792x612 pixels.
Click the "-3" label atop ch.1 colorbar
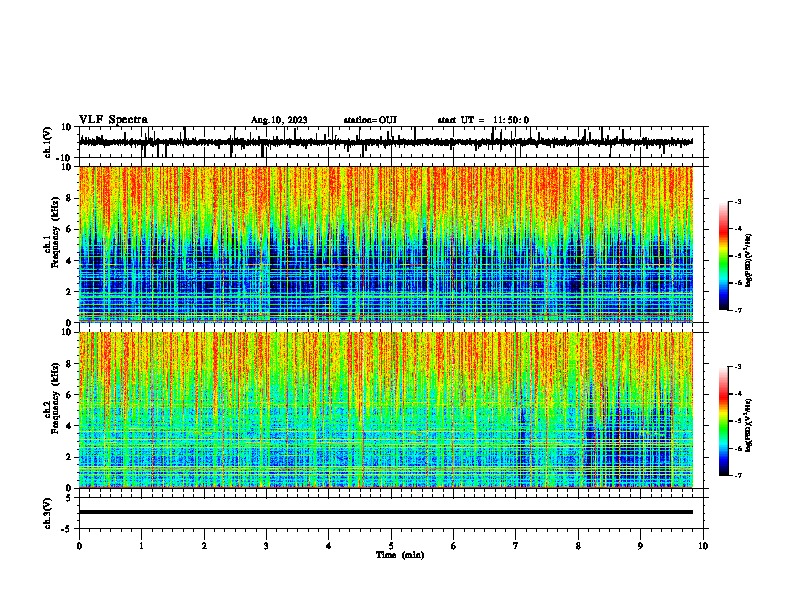(x=737, y=201)
